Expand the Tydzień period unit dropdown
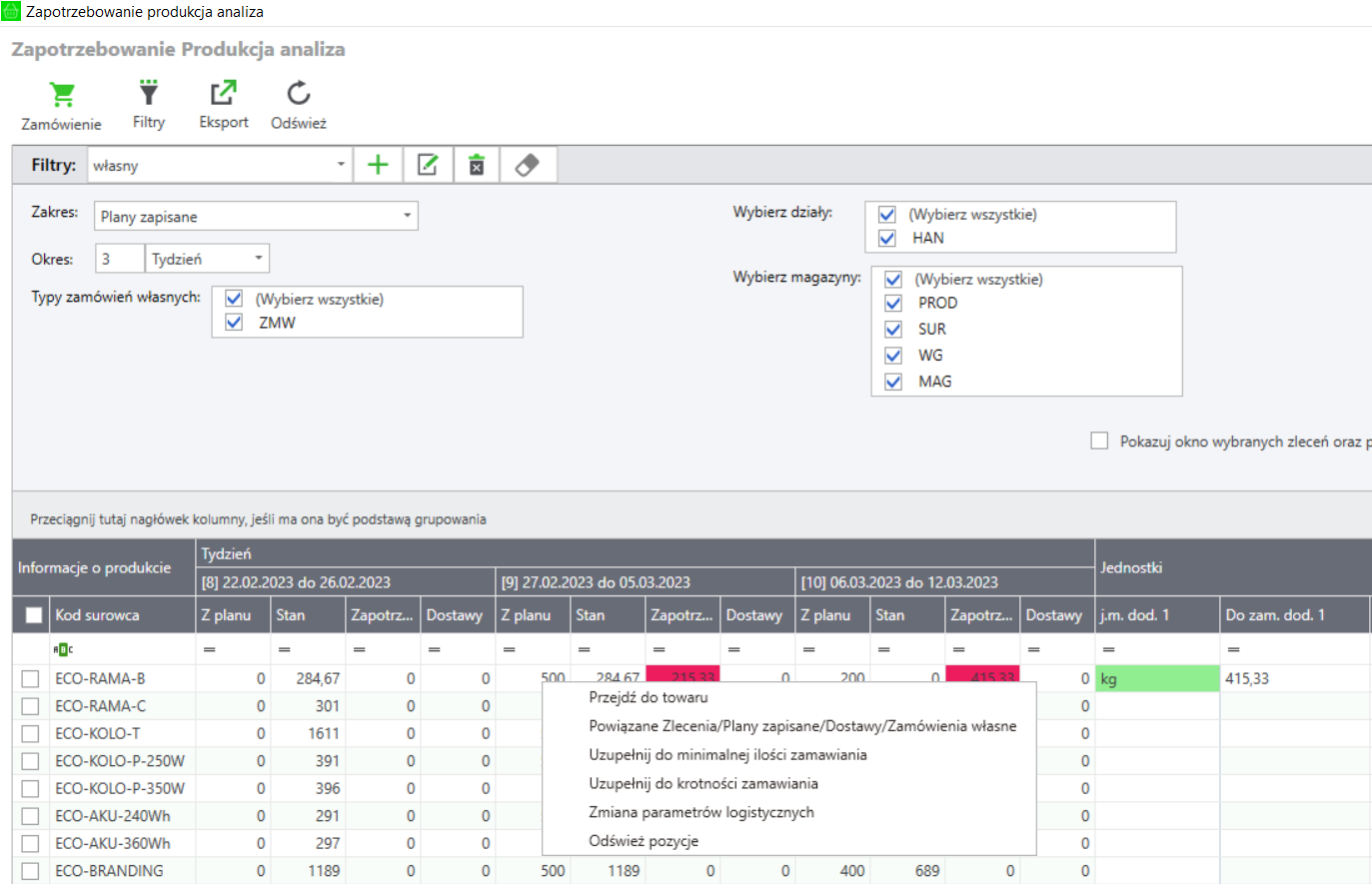1372x884 pixels. [x=258, y=259]
